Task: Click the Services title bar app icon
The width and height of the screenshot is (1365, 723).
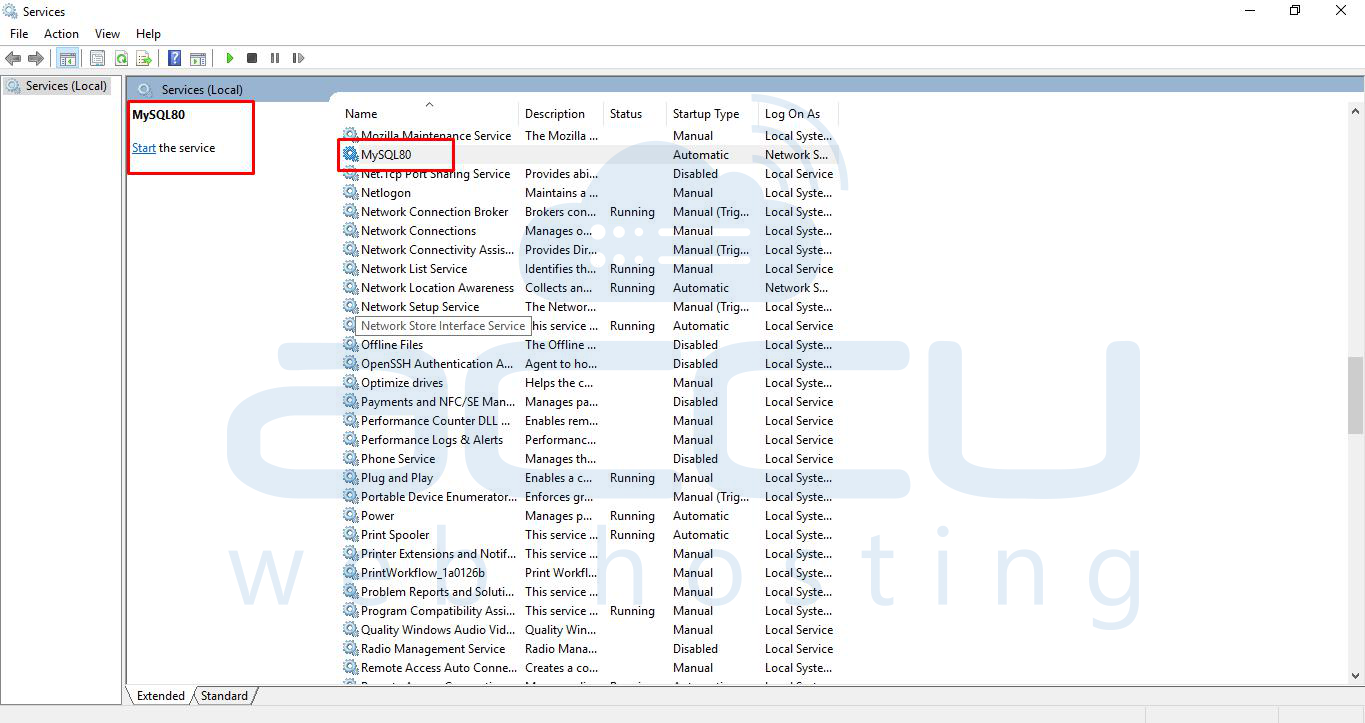Action: [11, 11]
